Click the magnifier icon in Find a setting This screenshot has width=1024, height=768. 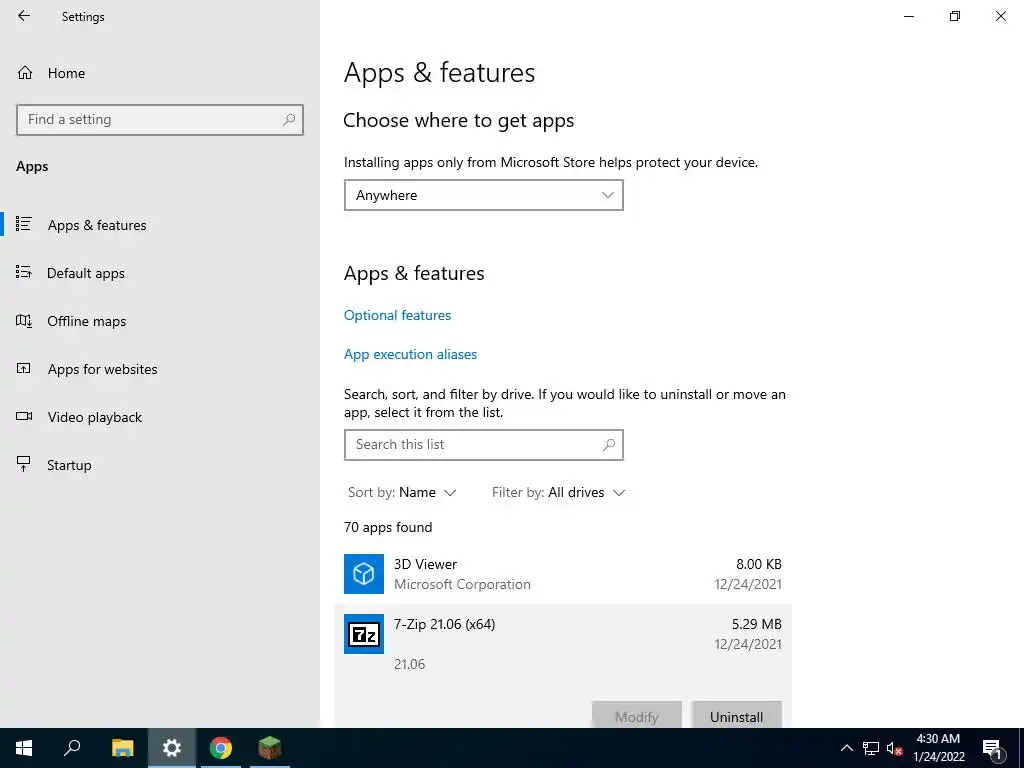289,120
